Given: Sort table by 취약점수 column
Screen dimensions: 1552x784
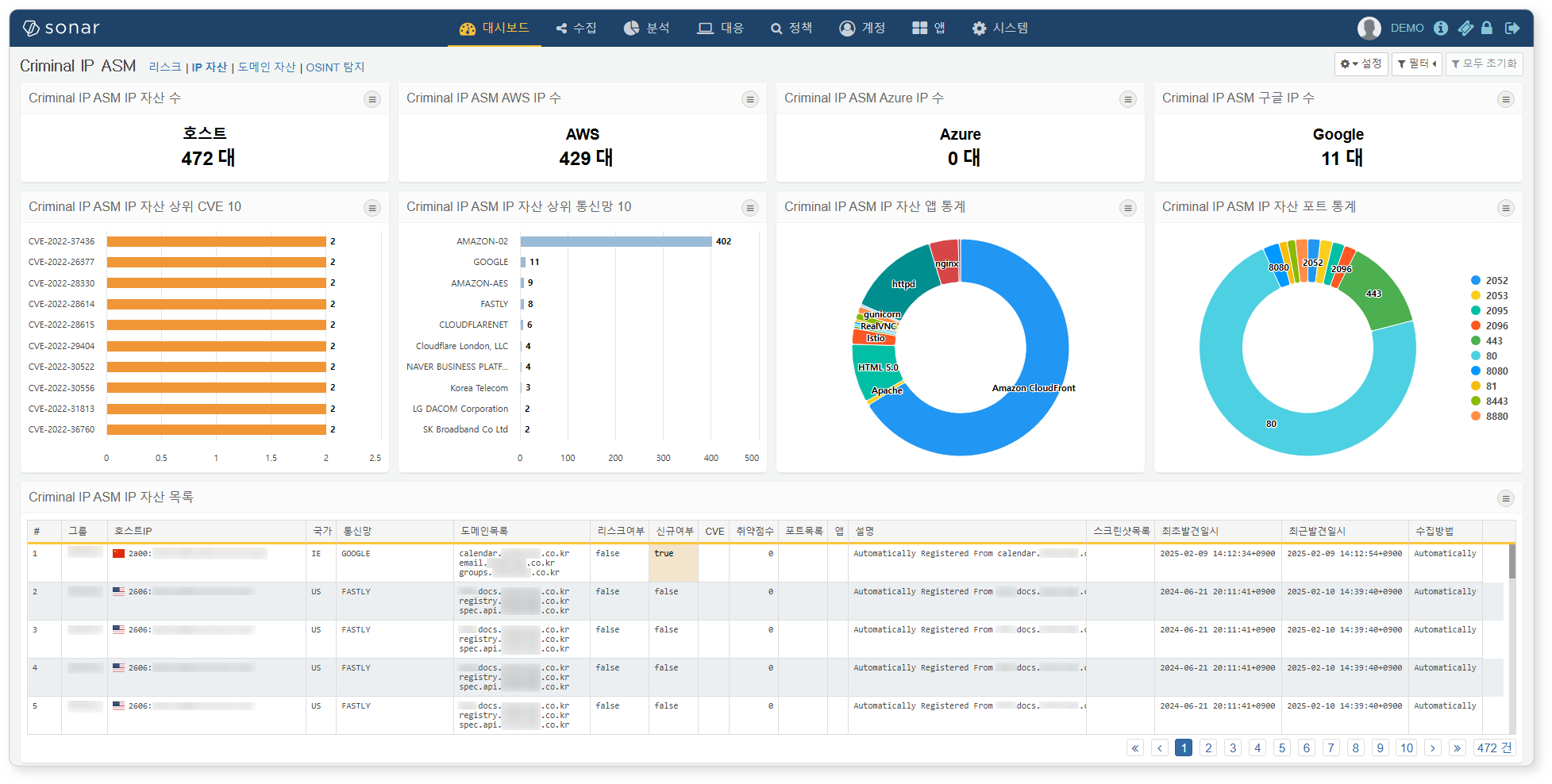Looking at the screenshot, I should click(x=754, y=531).
